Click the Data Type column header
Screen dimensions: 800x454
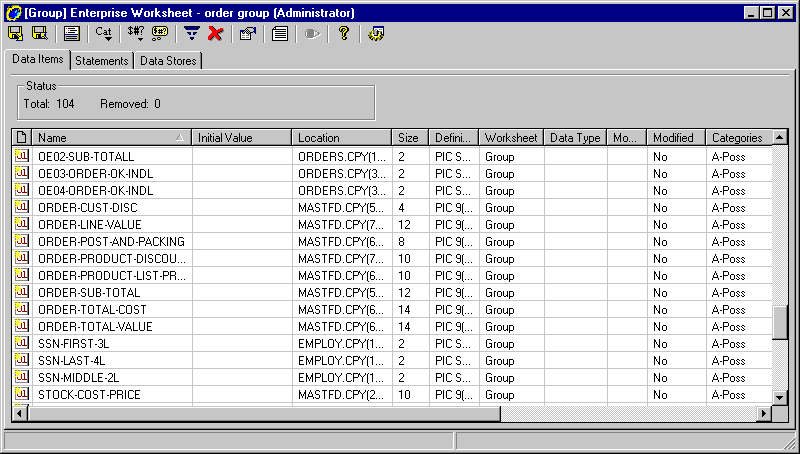(575, 138)
